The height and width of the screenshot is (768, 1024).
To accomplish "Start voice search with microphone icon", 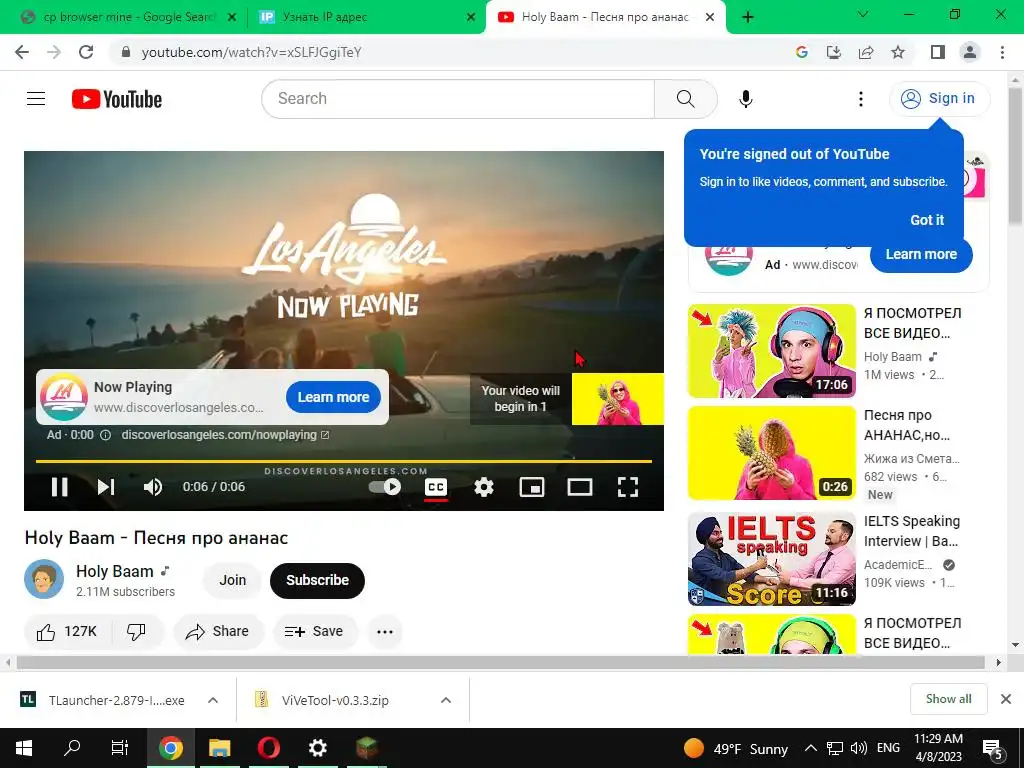I will point(745,99).
